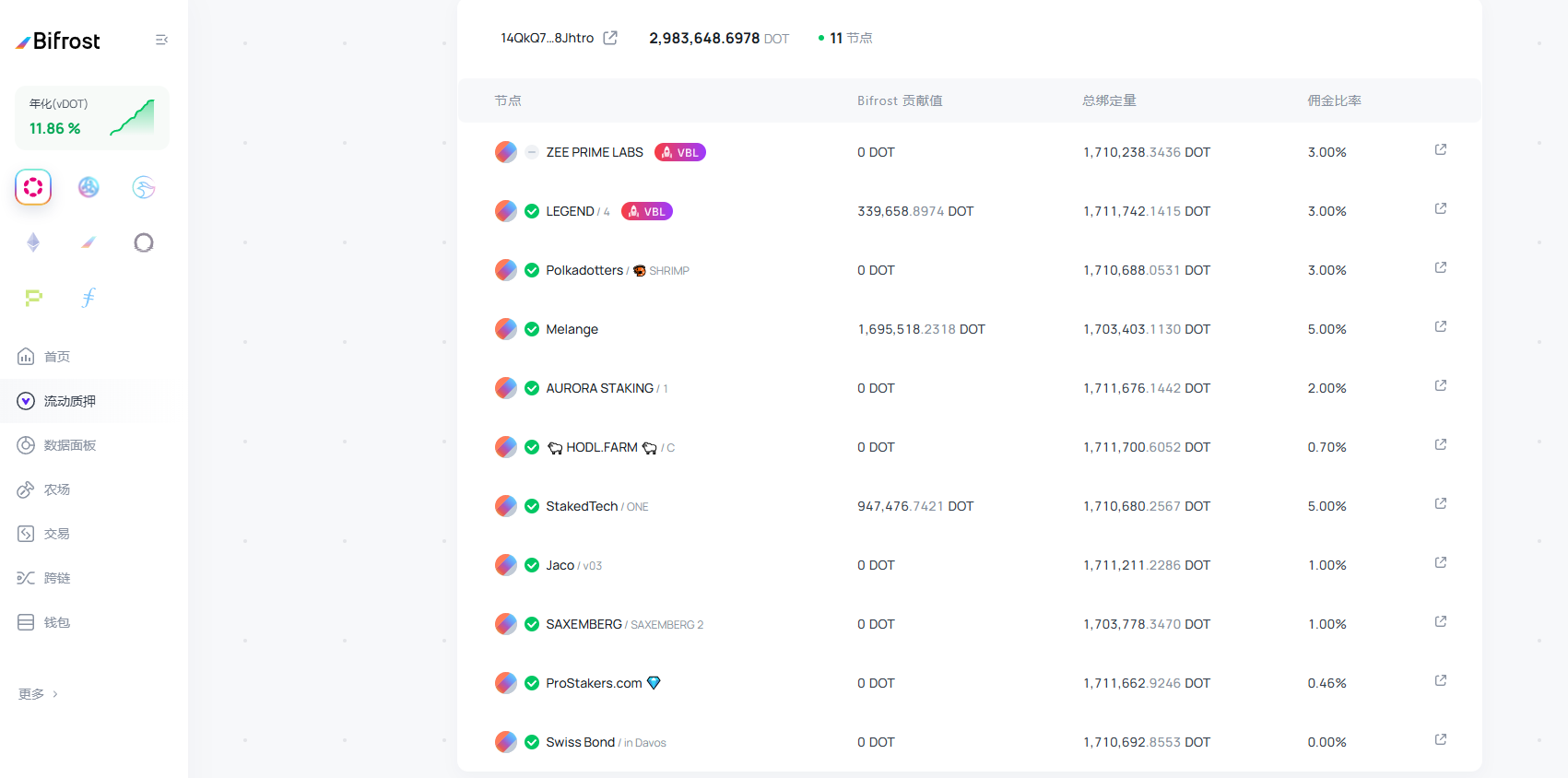Click the 总绑定量 column header
The width and height of the screenshot is (1568, 778).
click(x=1109, y=100)
